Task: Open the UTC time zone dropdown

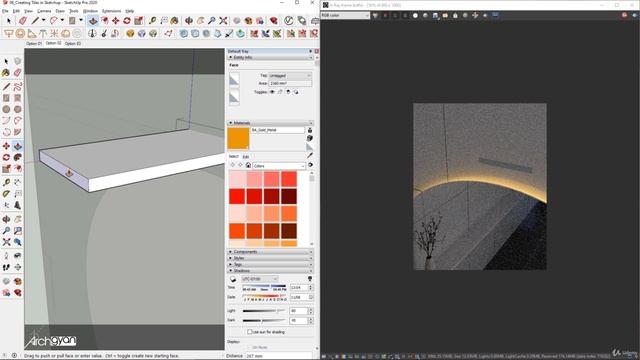Action: (x=260, y=279)
